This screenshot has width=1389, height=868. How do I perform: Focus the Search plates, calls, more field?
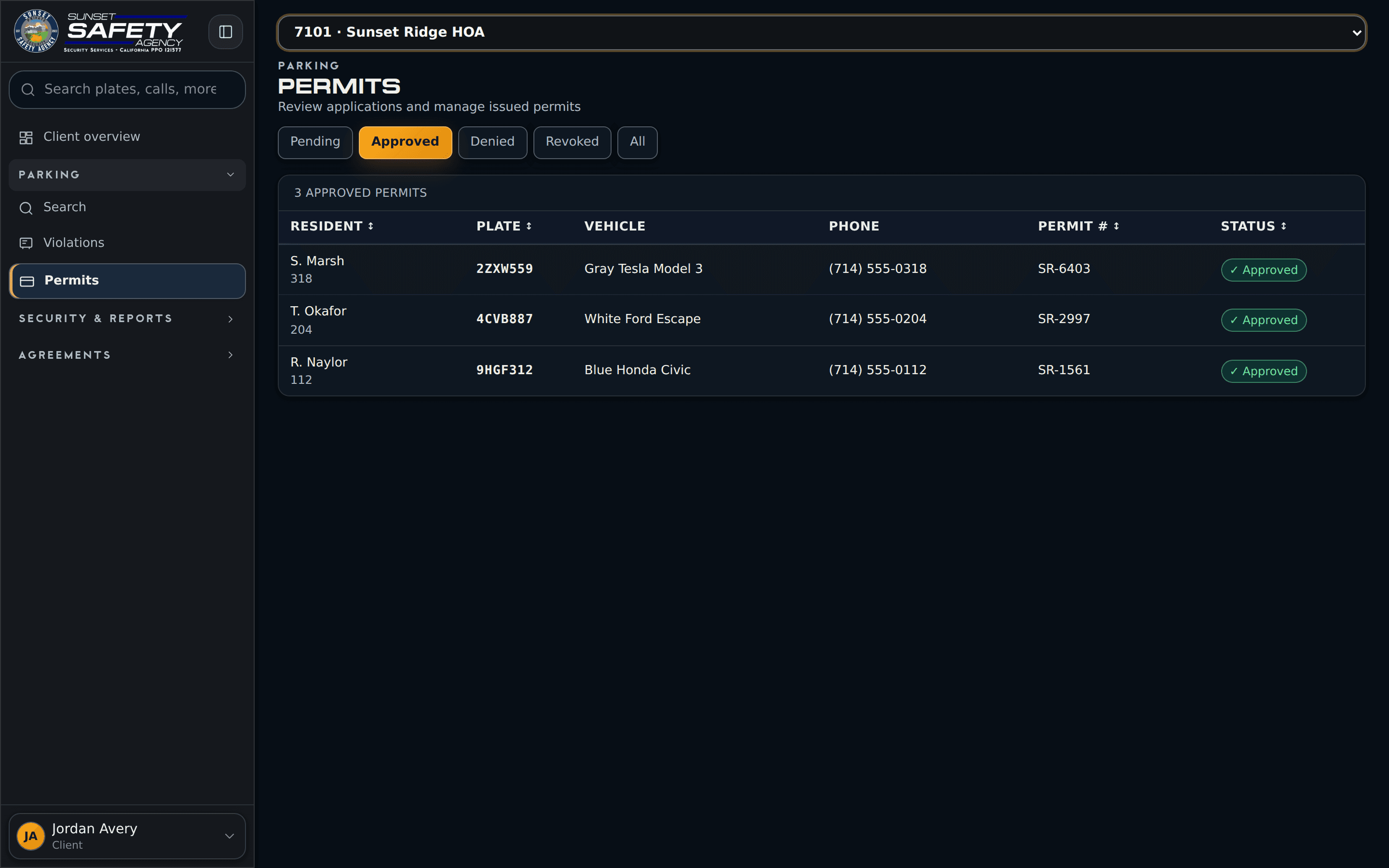[127, 90]
